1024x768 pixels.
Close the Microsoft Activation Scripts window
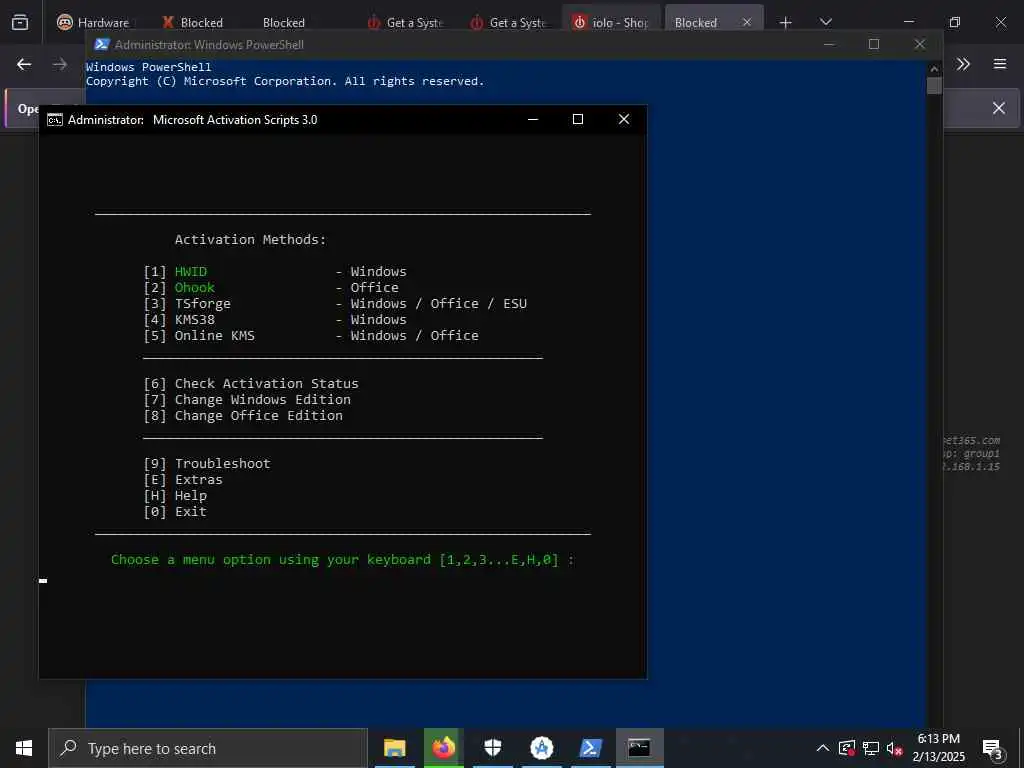pos(624,120)
